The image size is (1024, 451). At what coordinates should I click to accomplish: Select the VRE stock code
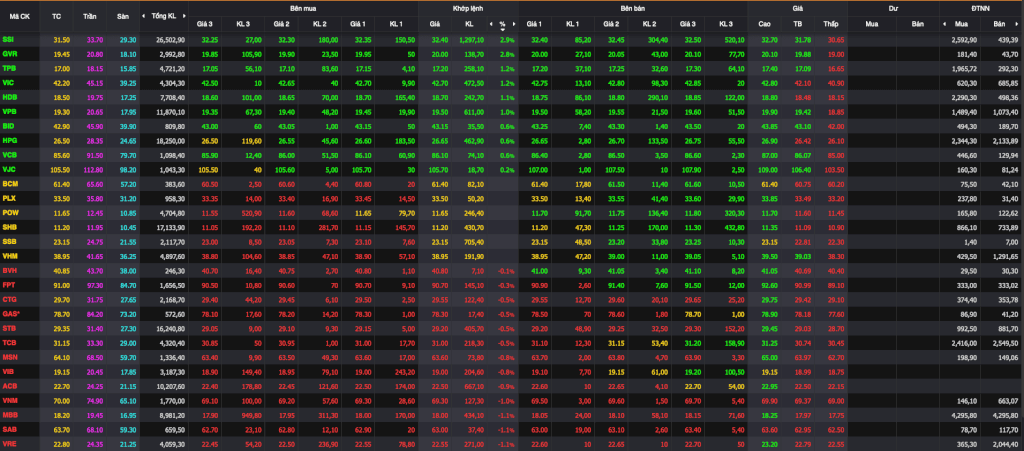[9, 444]
